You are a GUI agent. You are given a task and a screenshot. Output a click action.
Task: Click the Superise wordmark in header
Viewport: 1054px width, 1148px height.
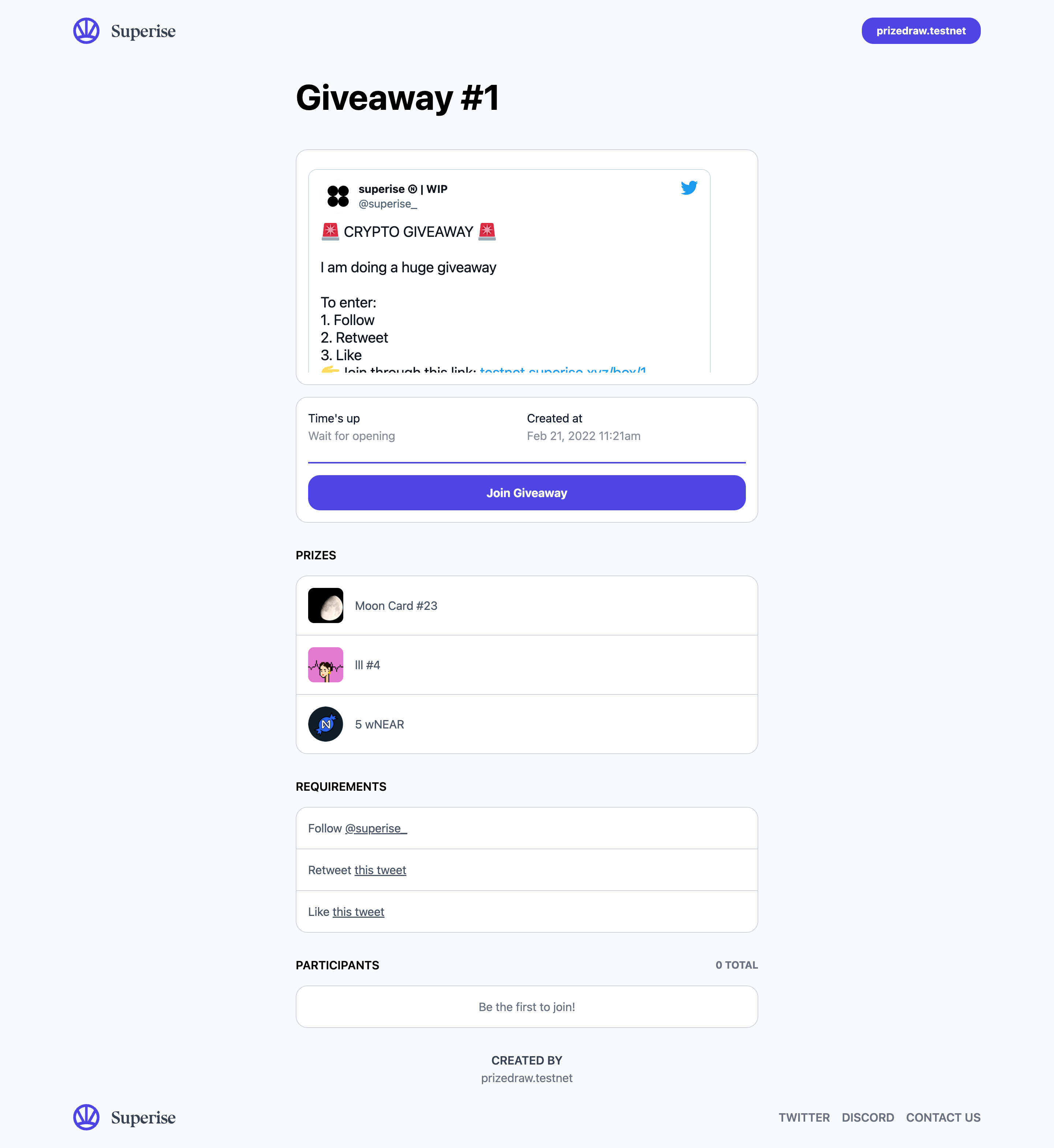tap(143, 31)
